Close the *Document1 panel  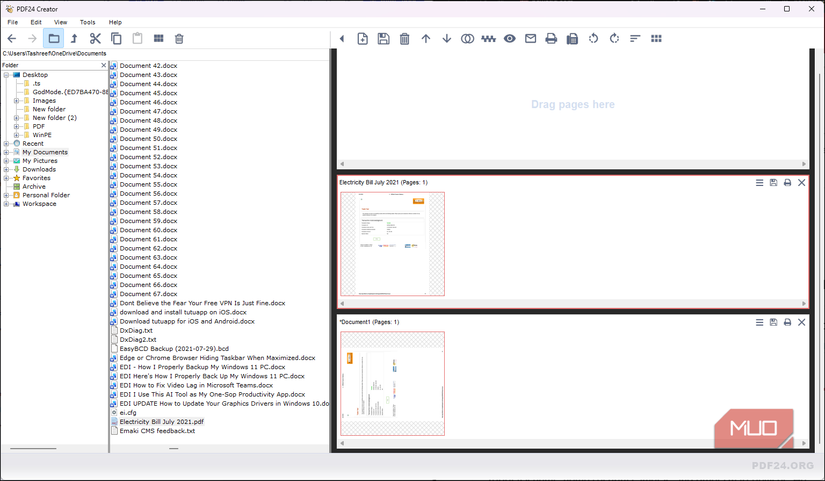pos(801,322)
